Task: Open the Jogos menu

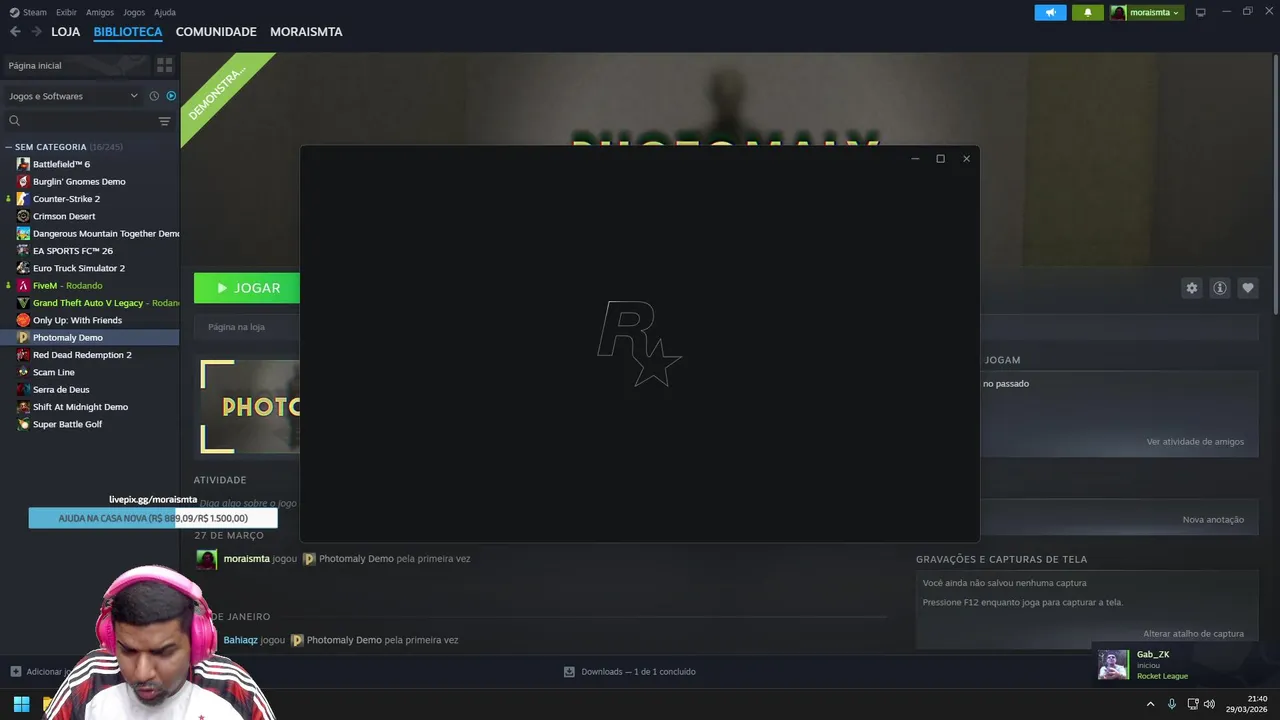Action: pos(134,12)
